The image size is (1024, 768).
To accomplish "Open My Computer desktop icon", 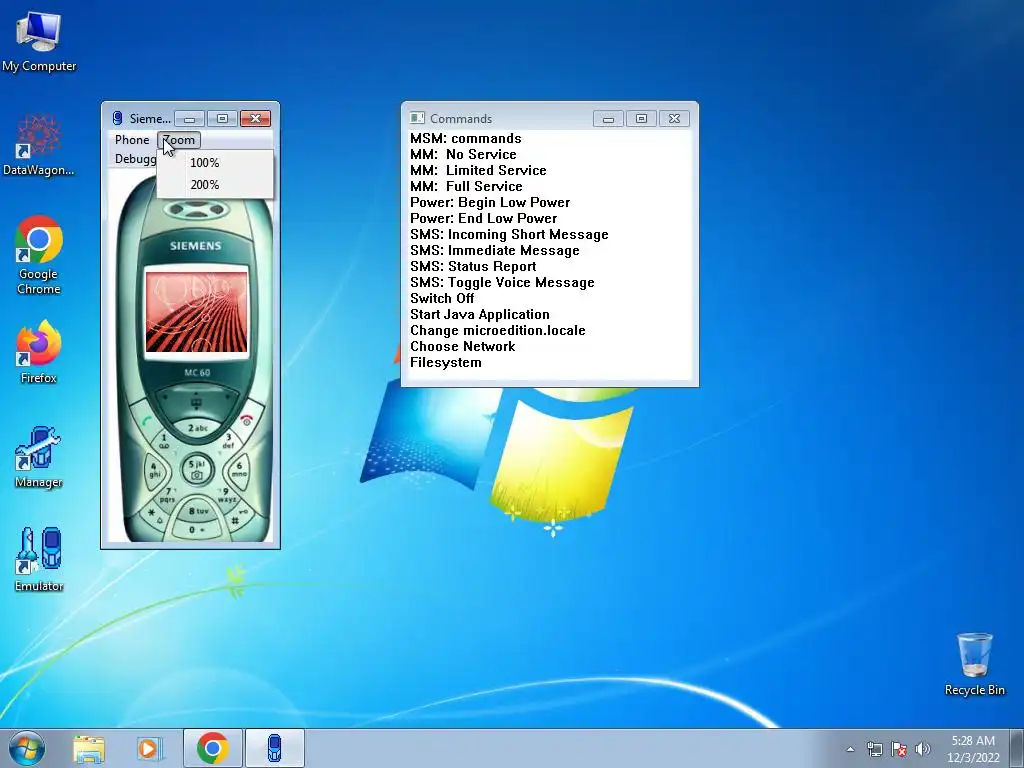I will (x=39, y=41).
